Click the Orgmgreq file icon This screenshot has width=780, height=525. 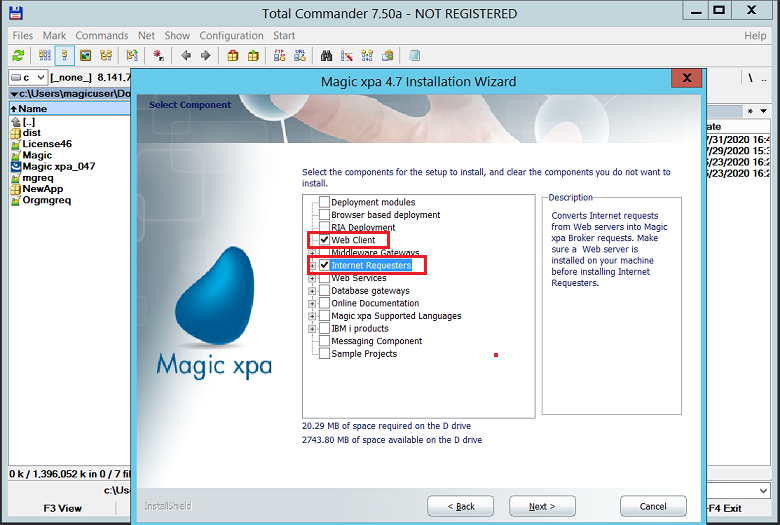click(x=15, y=201)
